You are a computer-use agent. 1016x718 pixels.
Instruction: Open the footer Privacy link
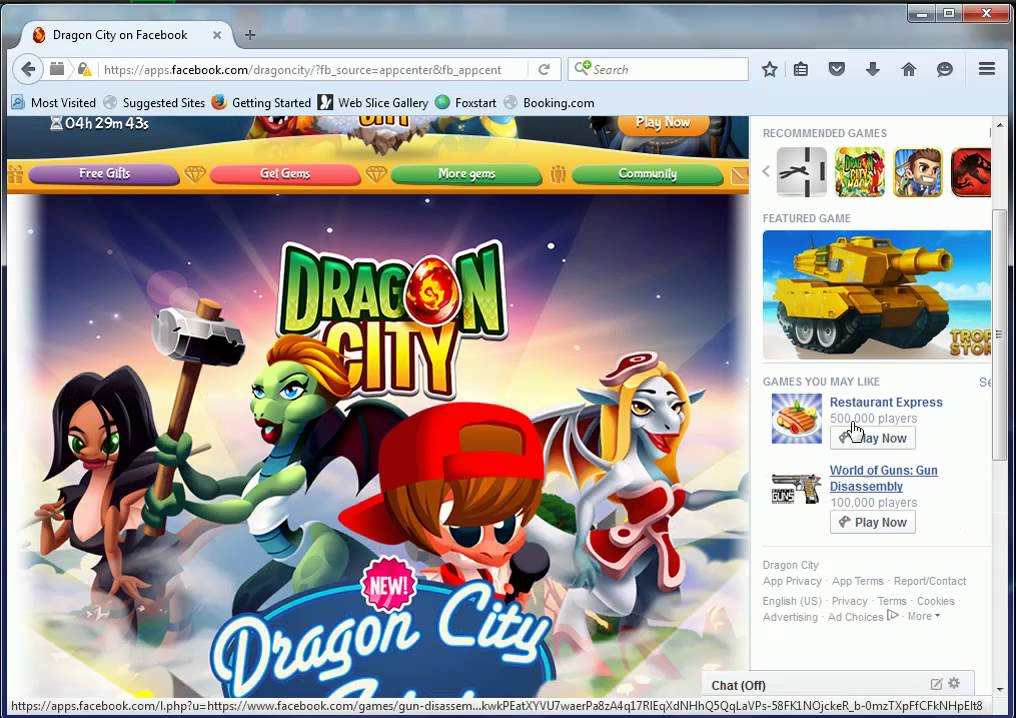849,601
